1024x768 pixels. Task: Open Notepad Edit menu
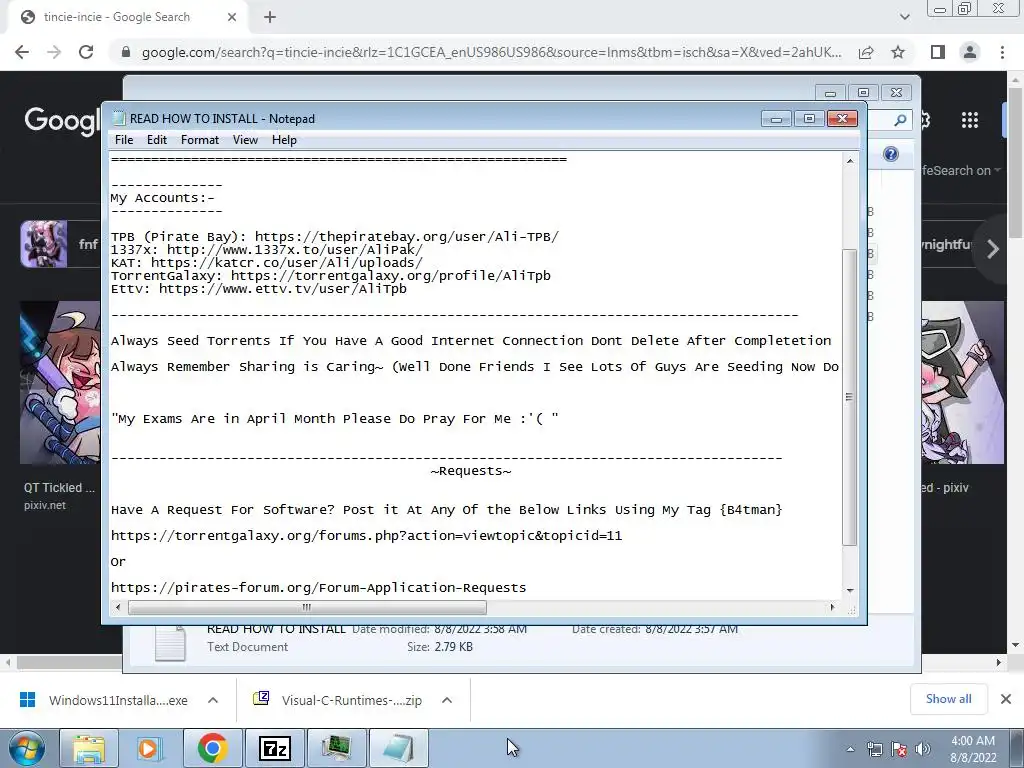pos(157,140)
